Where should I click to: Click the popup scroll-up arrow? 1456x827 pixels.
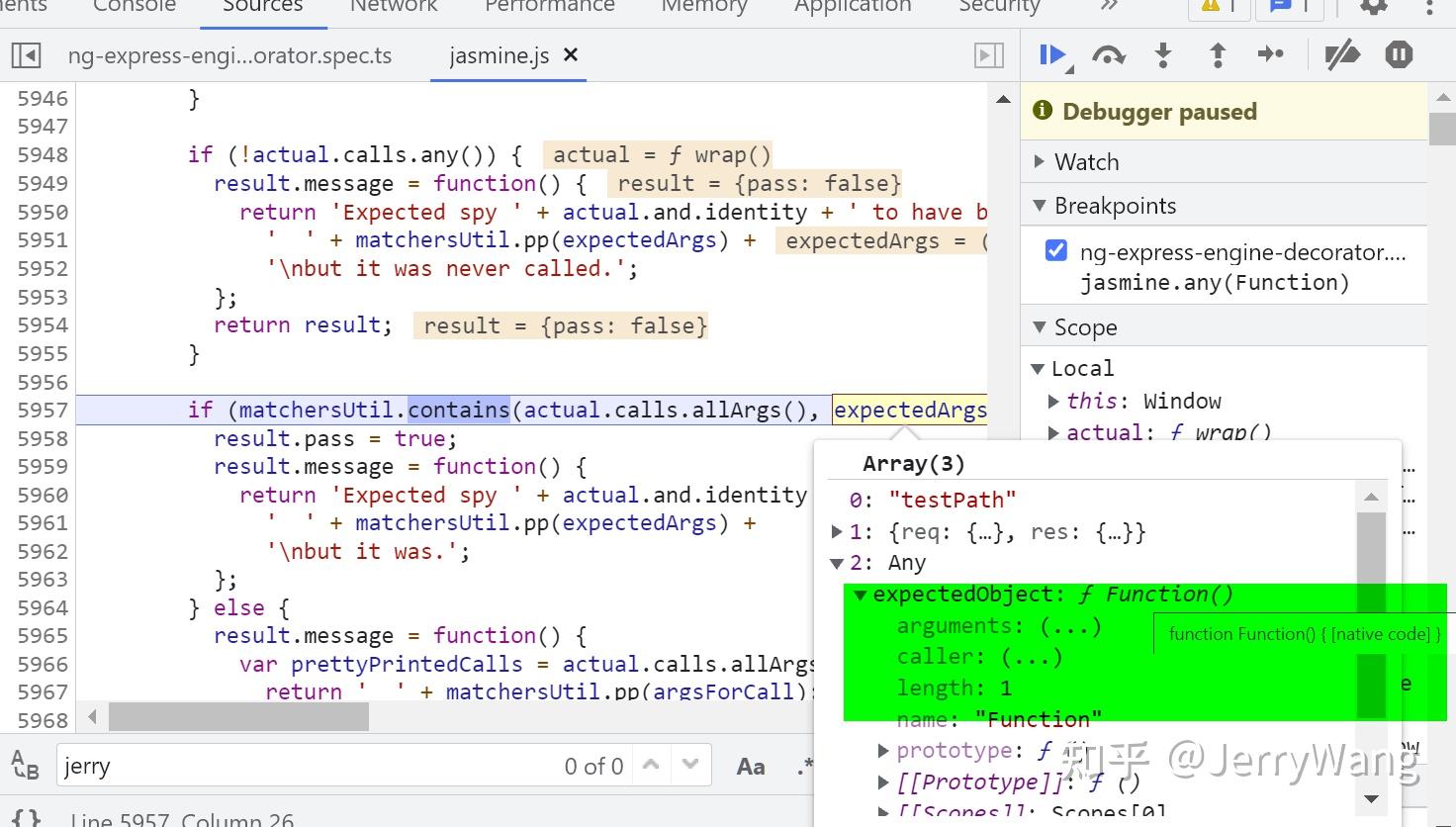pyautogui.click(x=1371, y=497)
